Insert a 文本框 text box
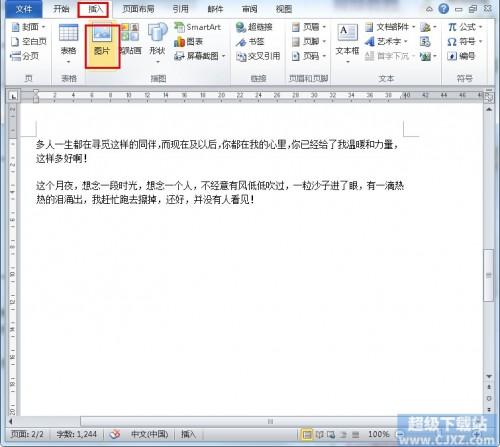The image size is (500, 447). [x=347, y=43]
